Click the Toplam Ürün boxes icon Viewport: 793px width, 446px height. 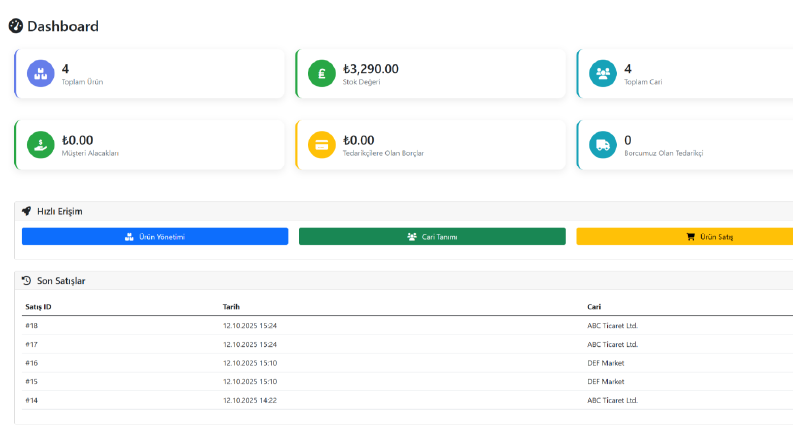coord(40,73)
